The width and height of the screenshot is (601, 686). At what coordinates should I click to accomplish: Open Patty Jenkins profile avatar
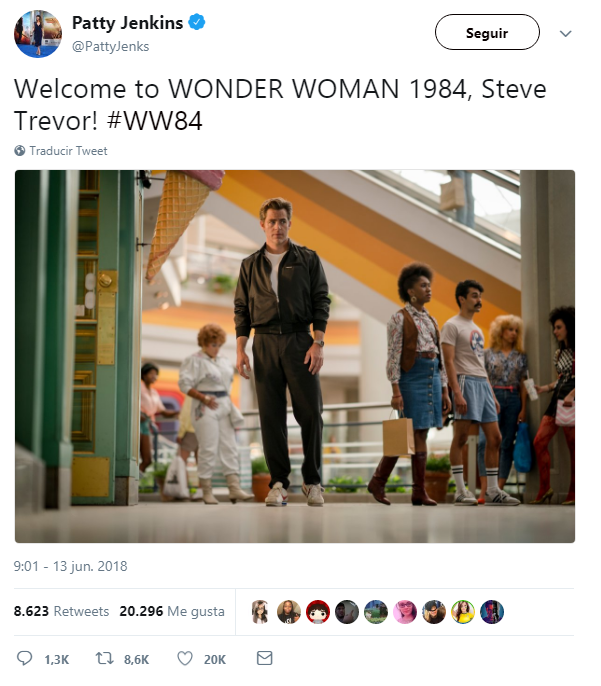pyautogui.click(x=38, y=34)
